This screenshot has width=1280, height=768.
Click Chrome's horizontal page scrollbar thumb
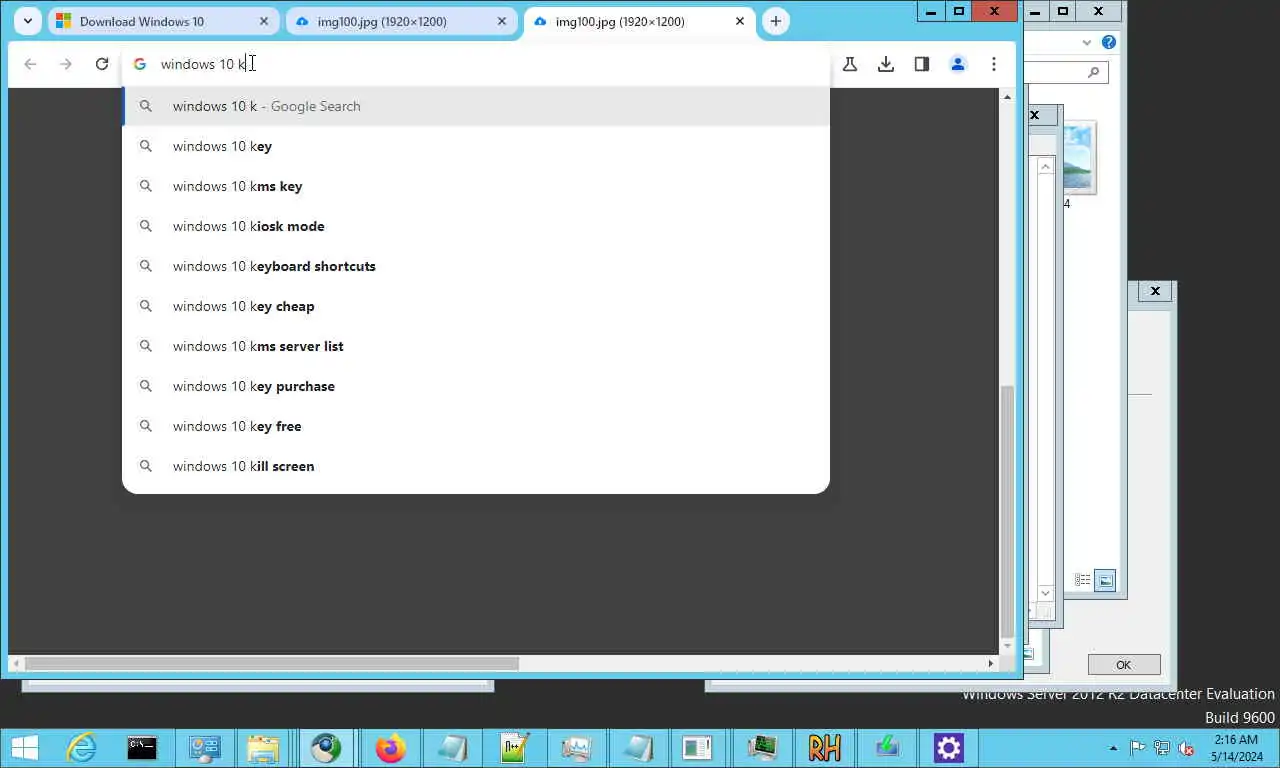point(272,663)
